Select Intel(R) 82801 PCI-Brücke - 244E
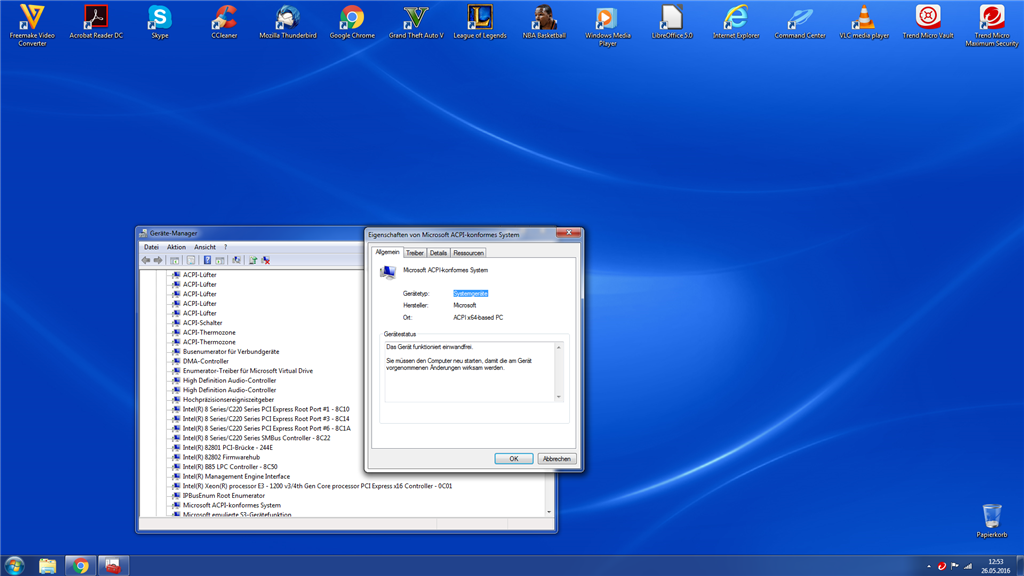 [227, 448]
